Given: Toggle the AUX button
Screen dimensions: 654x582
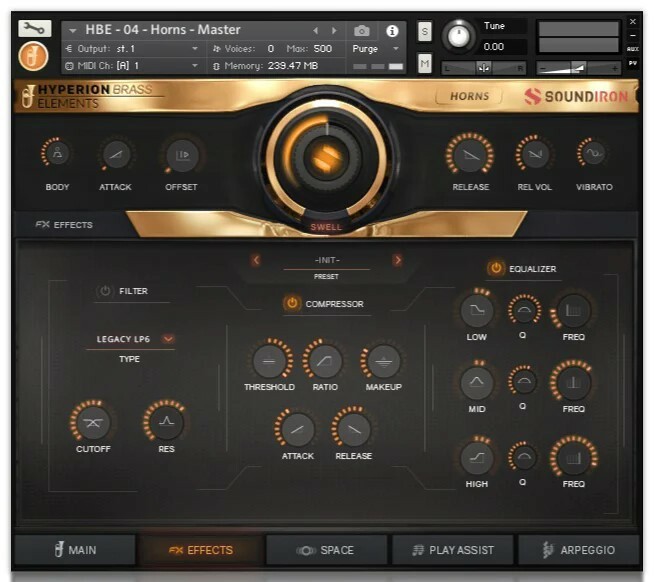Looking at the screenshot, I should coord(633,49).
